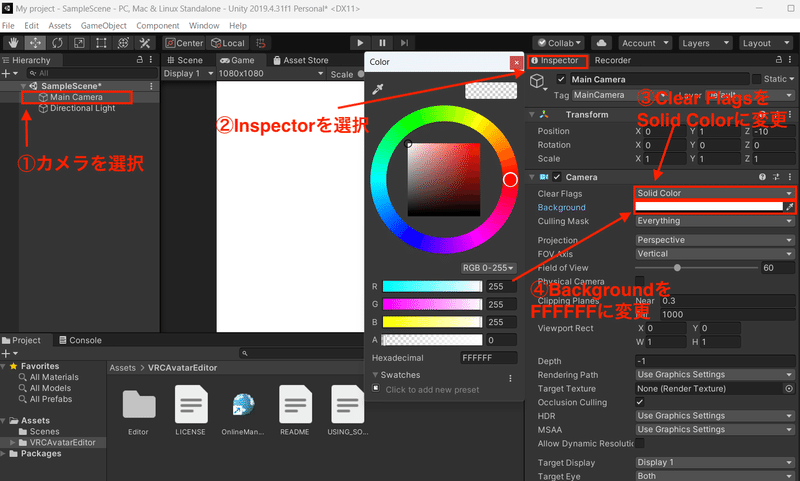Select the Scale tool in toolbar
The width and height of the screenshot is (800, 481).
(79, 43)
